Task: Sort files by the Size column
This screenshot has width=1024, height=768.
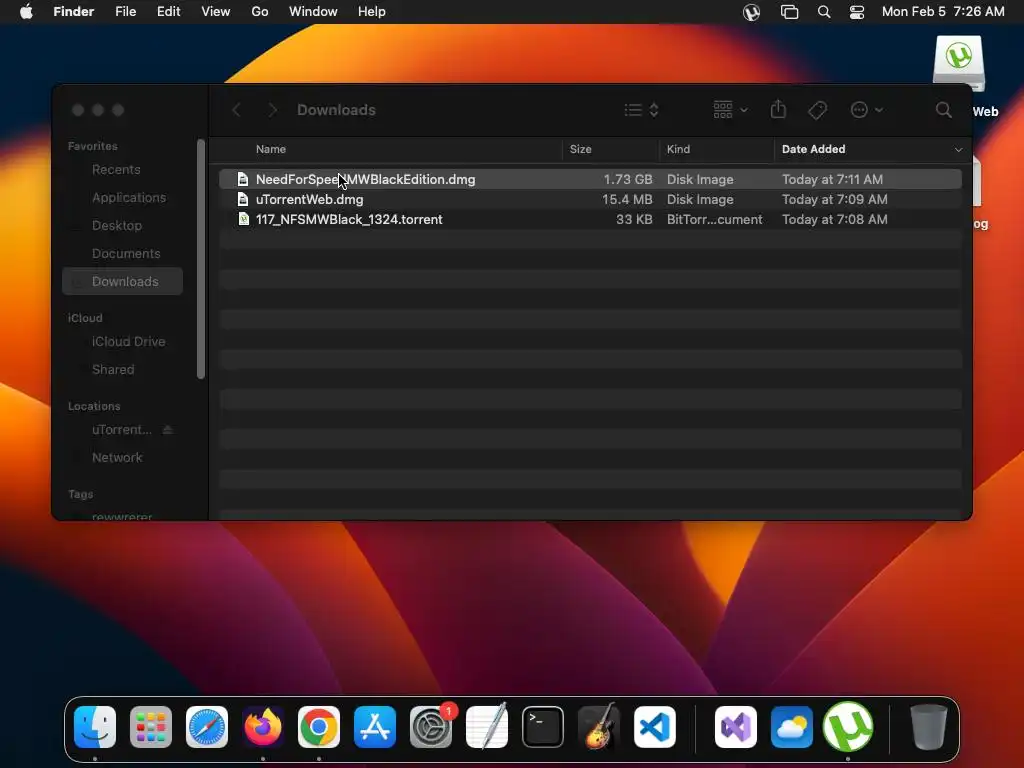Action: click(581, 150)
